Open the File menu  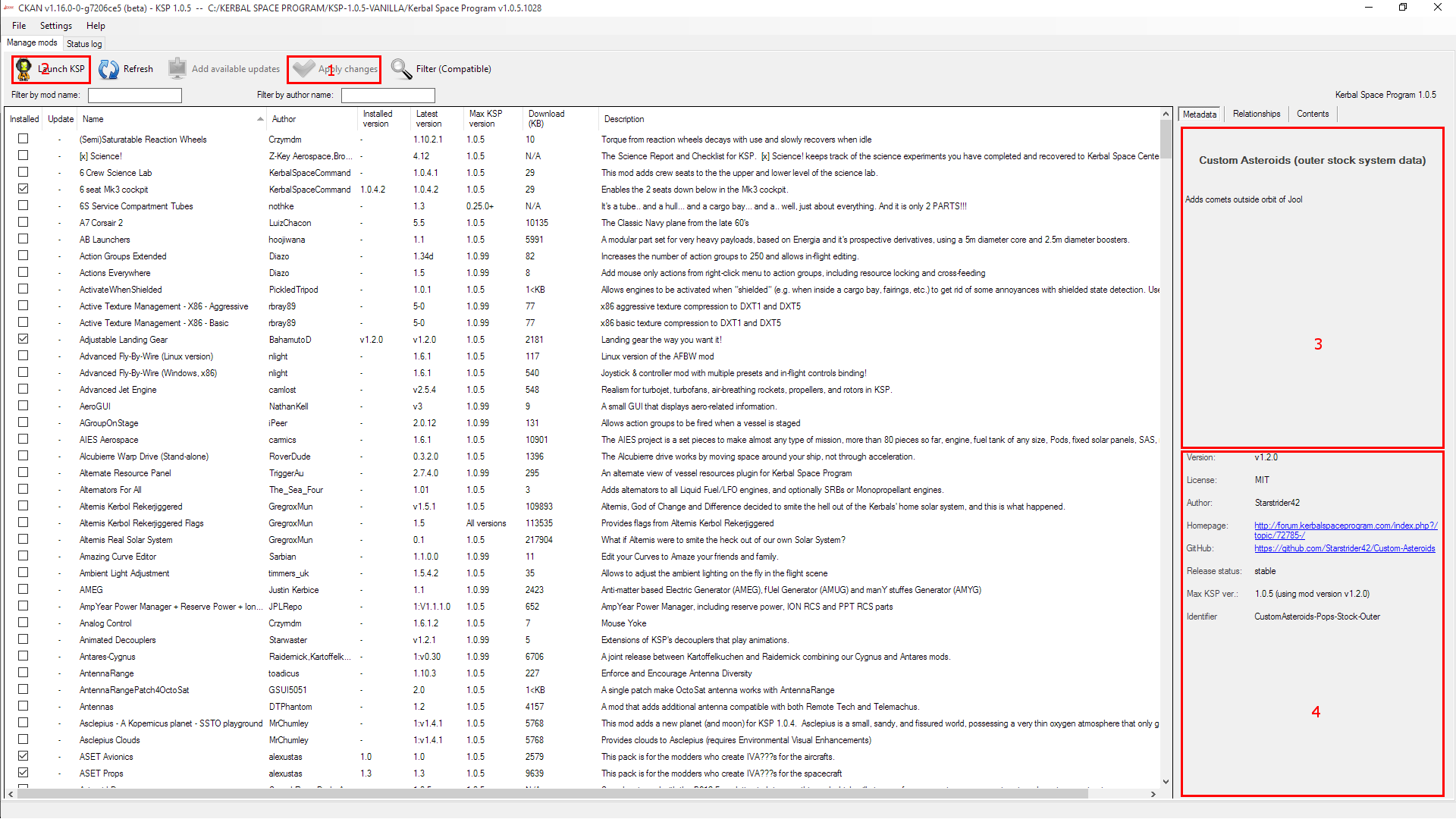click(19, 26)
